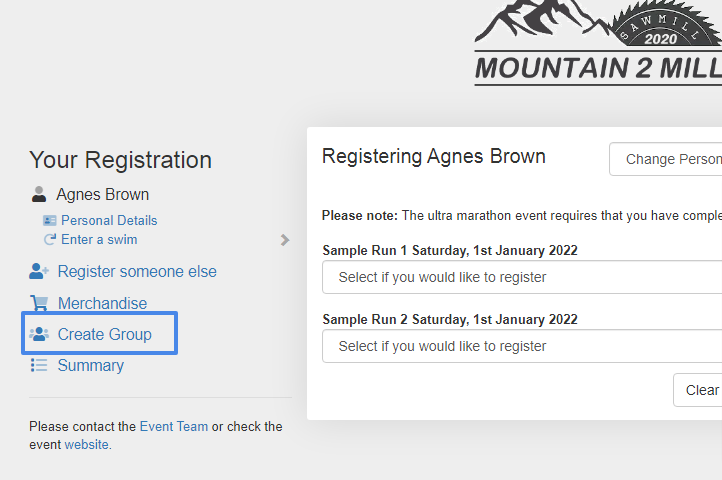Click the Enter a swim arrow icon
722x480 pixels.
click(x=49, y=240)
